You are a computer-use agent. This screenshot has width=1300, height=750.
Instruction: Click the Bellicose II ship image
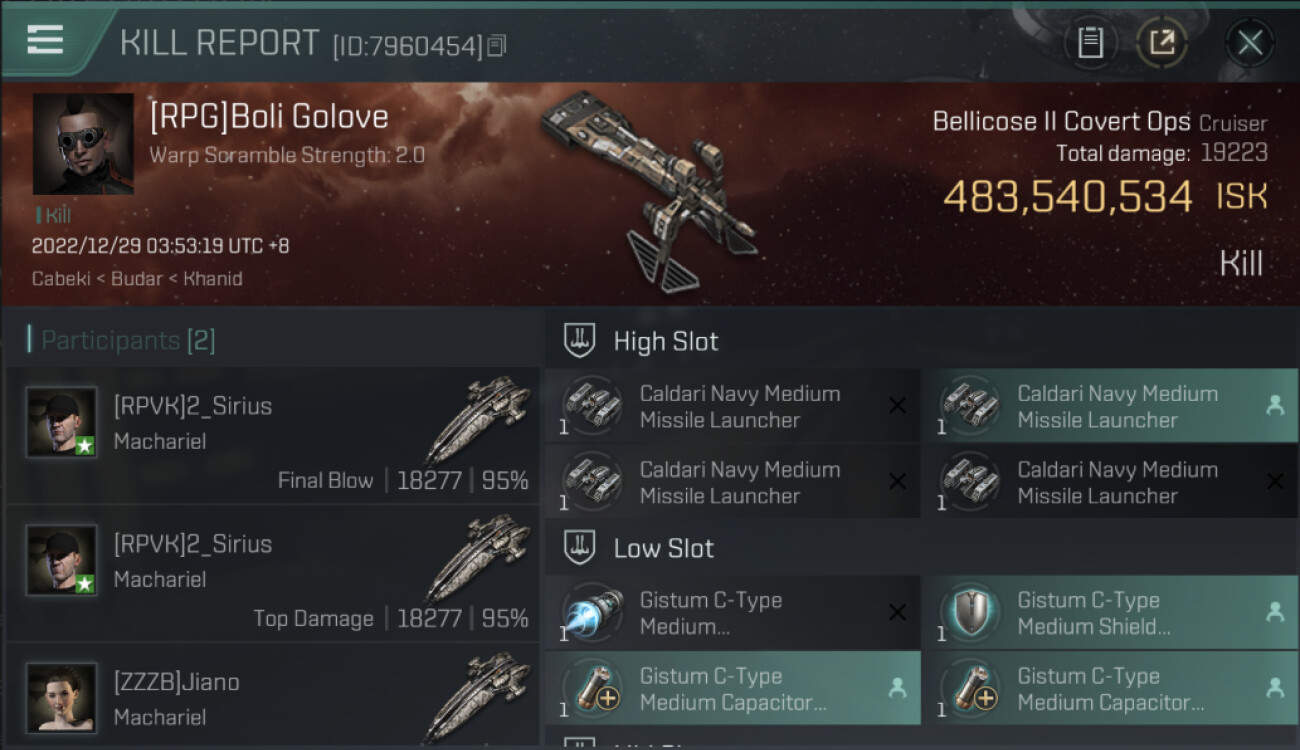650,189
